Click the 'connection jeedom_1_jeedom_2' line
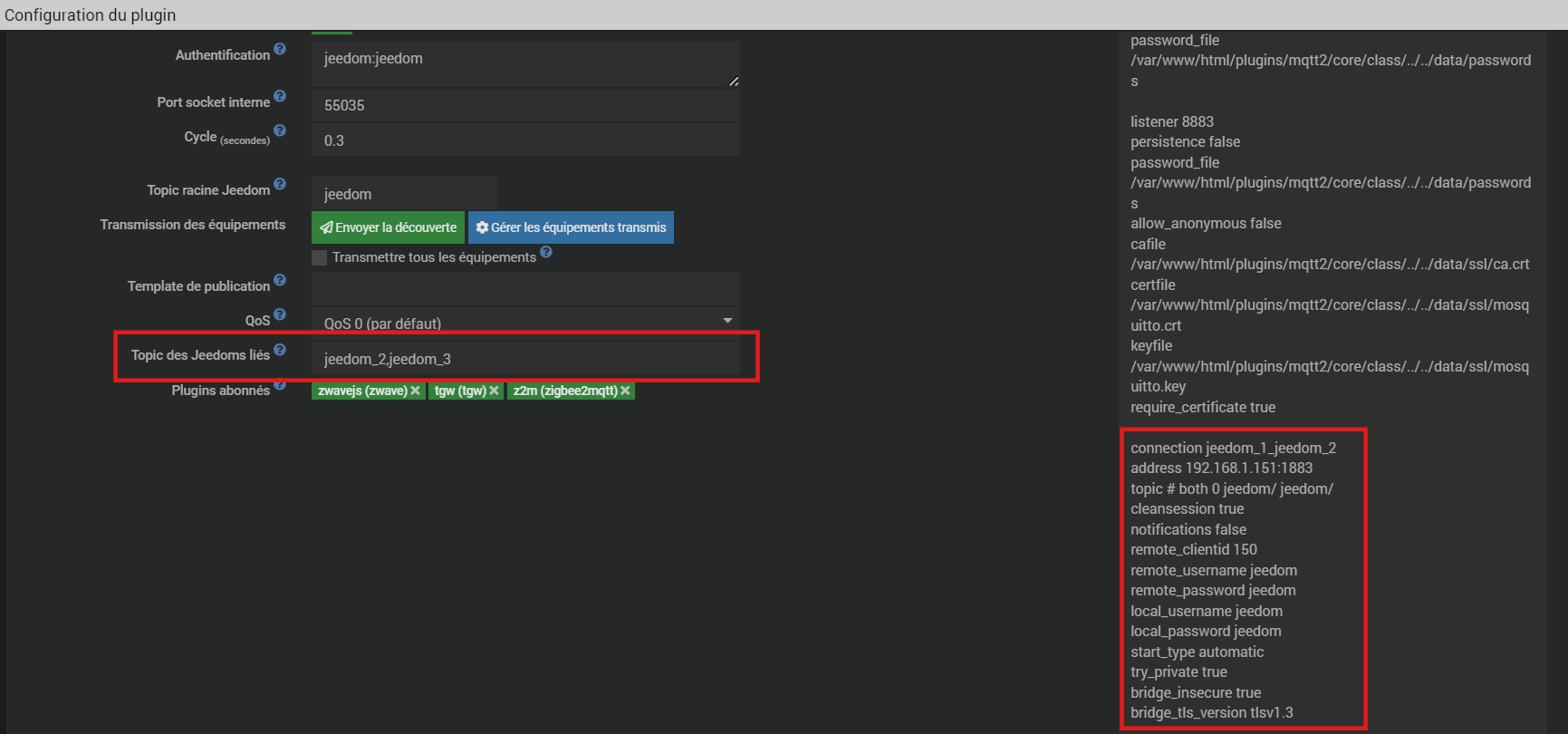Screen dimensions: 1568x734 pos(1234,448)
